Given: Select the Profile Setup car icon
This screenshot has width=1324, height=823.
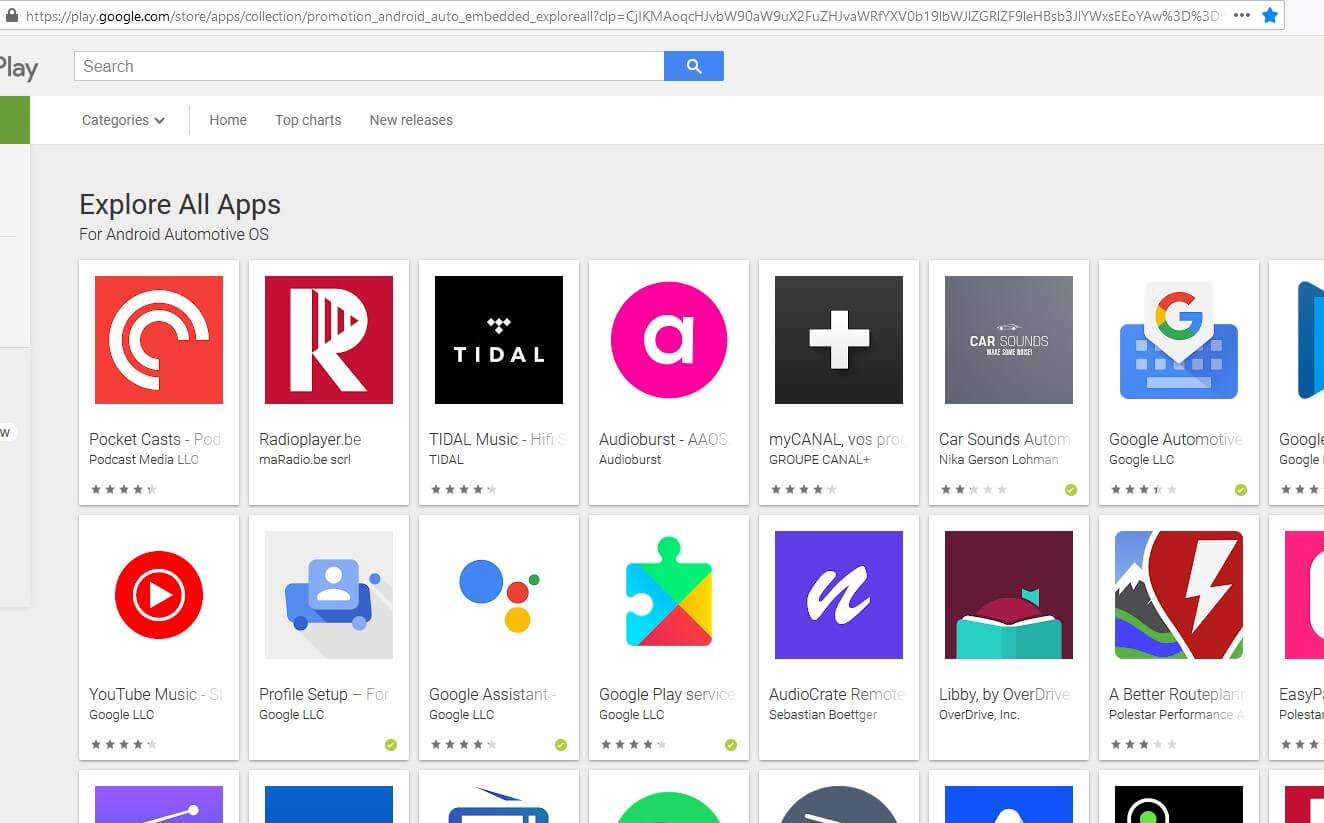Looking at the screenshot, I should point(329,595).
